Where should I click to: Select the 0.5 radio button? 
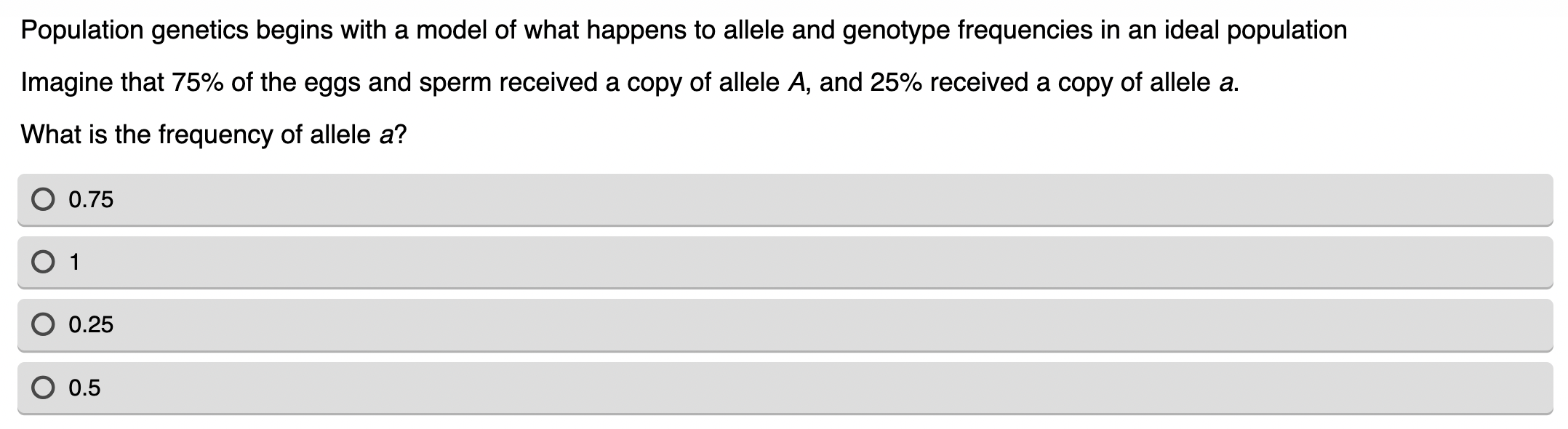click(x=44, y=388)
